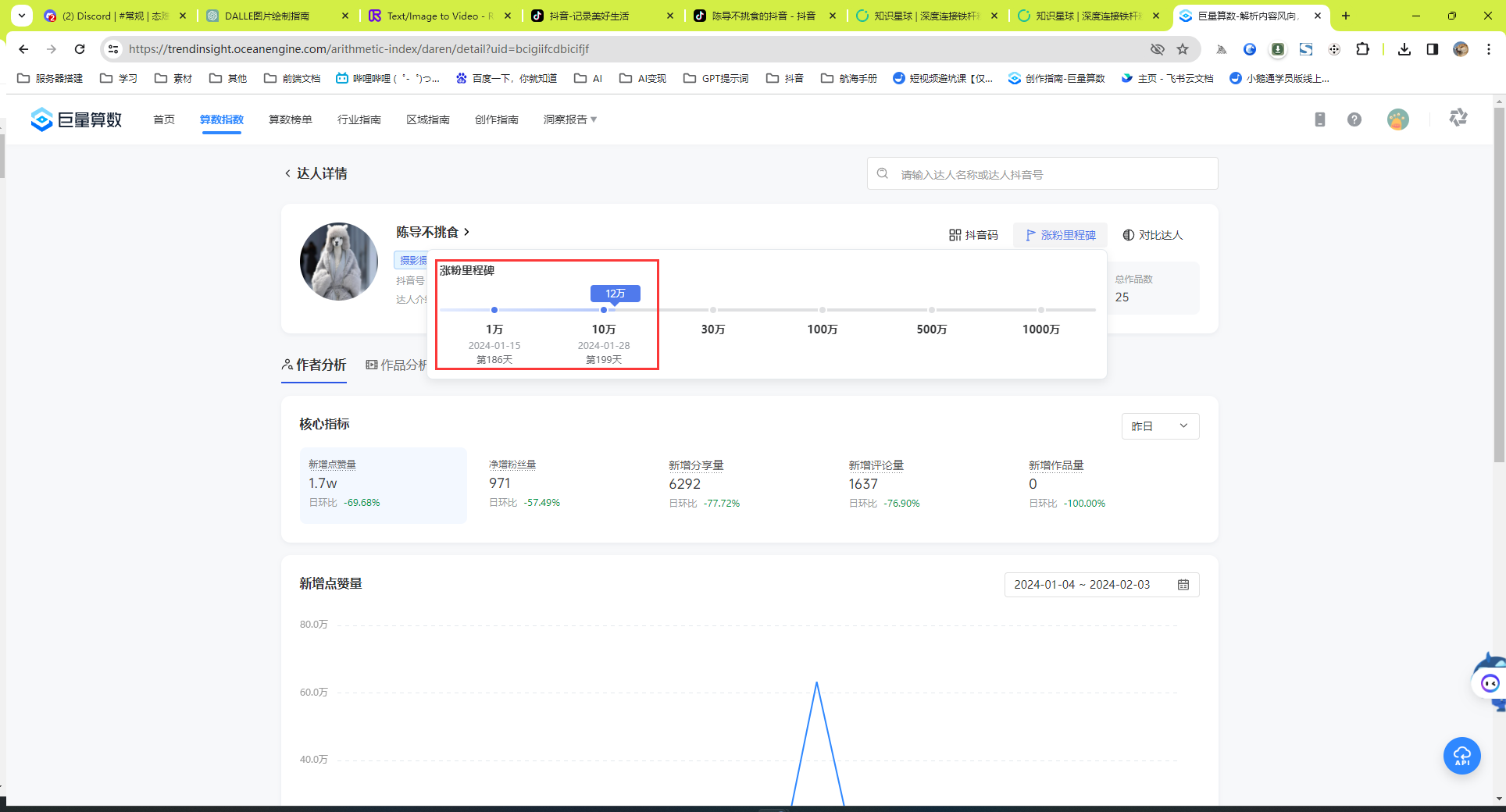Expand the 洞察报告 dropdown menu

click(570, 119)
